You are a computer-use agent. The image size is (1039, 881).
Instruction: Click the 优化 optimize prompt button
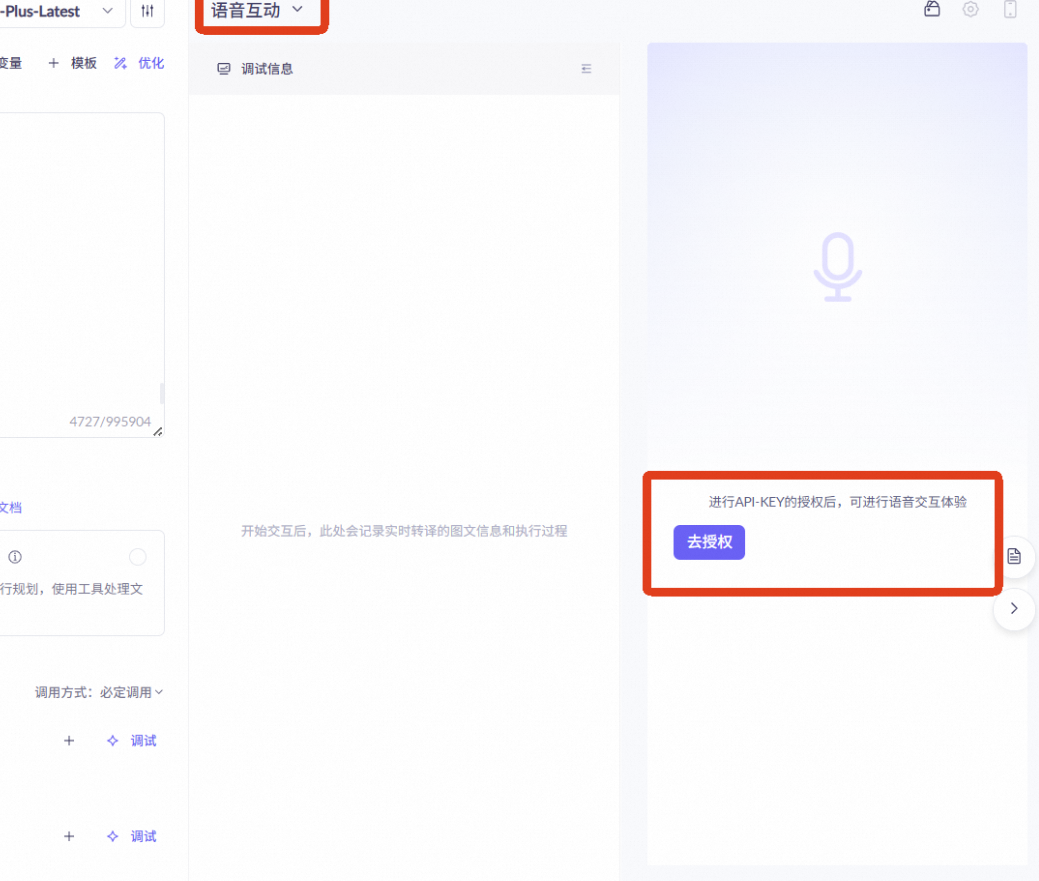150,63
